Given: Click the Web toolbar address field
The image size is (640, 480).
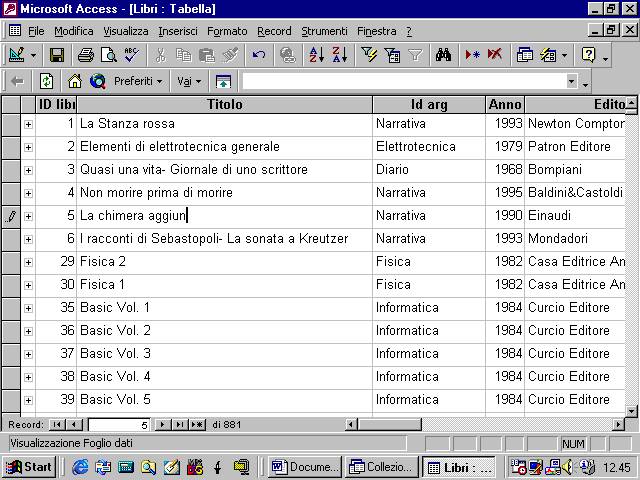Looking at the screenshot, I should point(404,81).
